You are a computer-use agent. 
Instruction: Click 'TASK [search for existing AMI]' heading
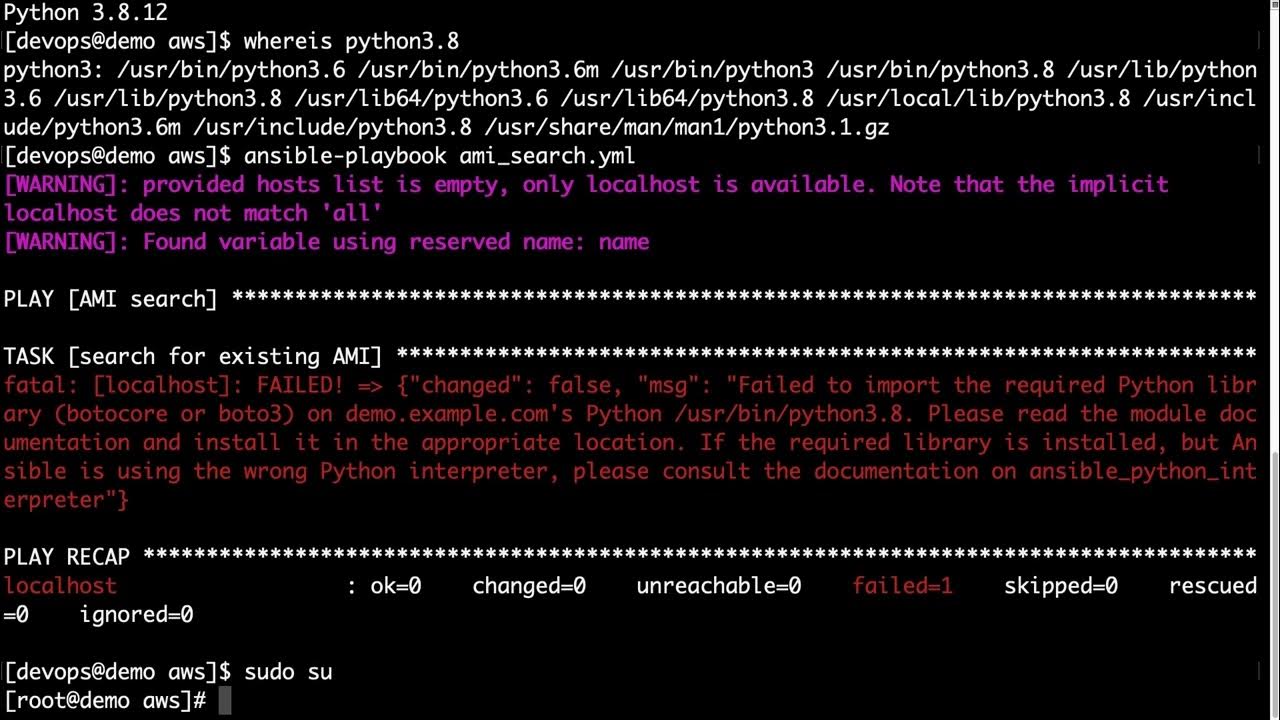193,356
